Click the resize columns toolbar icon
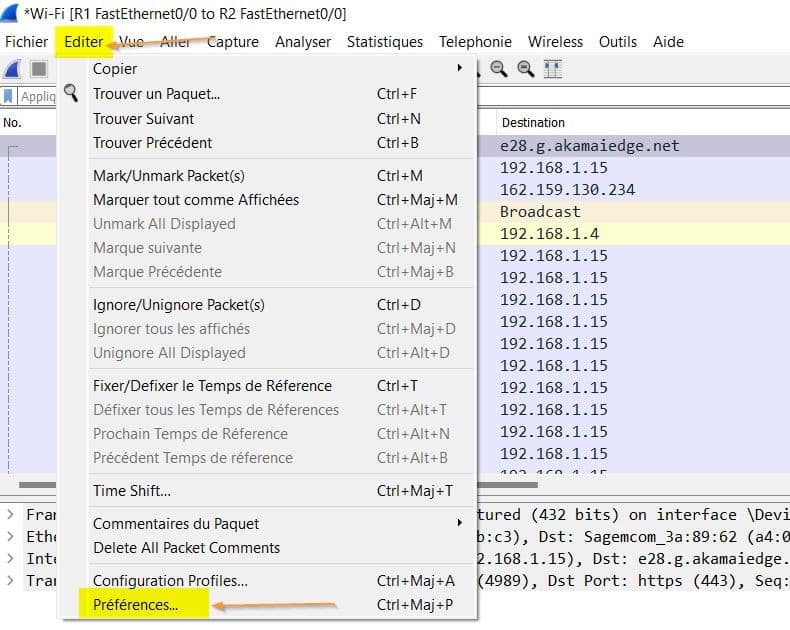 point(552,69)
